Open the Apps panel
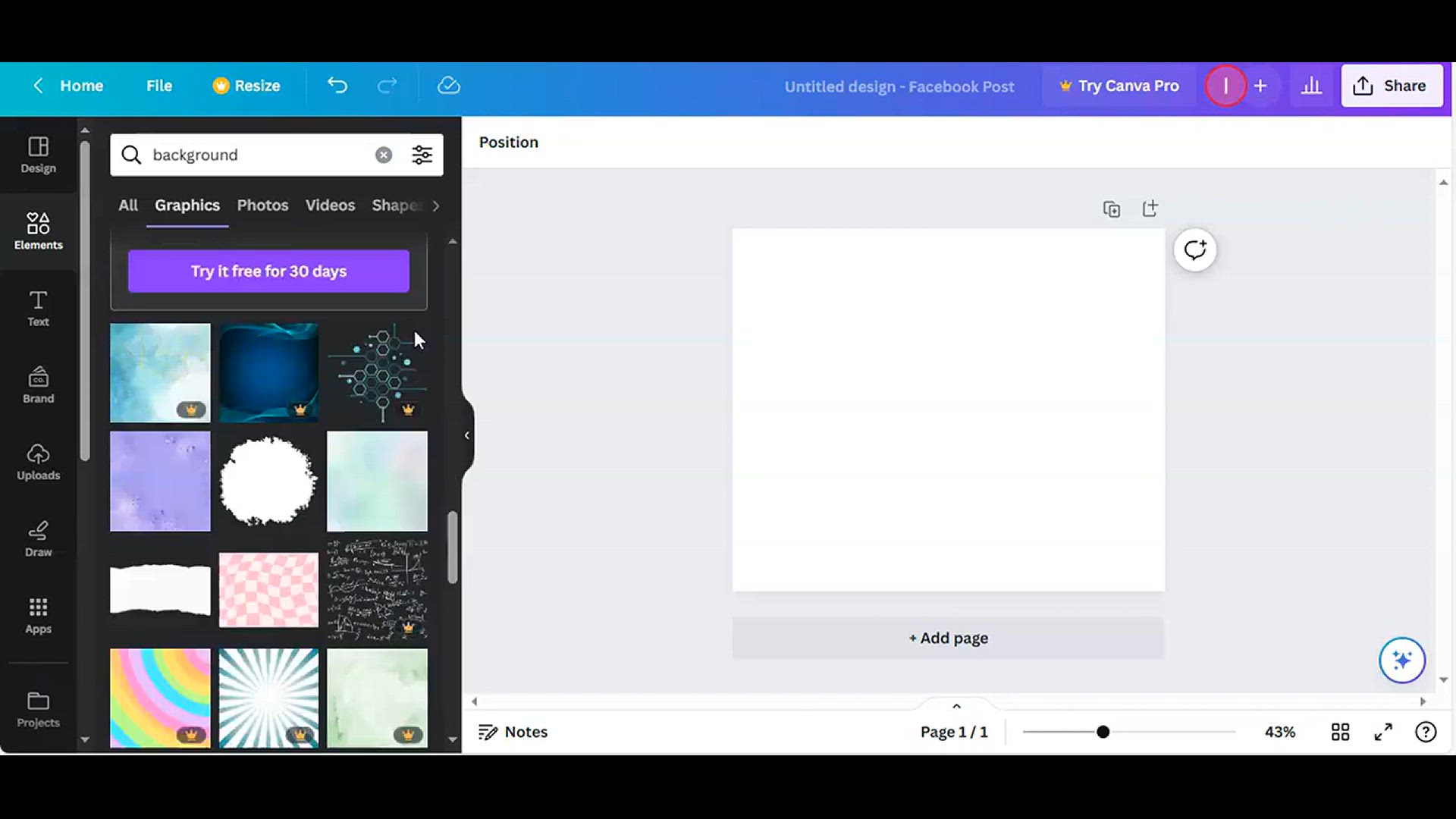The image size is (1456, 819). click(38, 616)
